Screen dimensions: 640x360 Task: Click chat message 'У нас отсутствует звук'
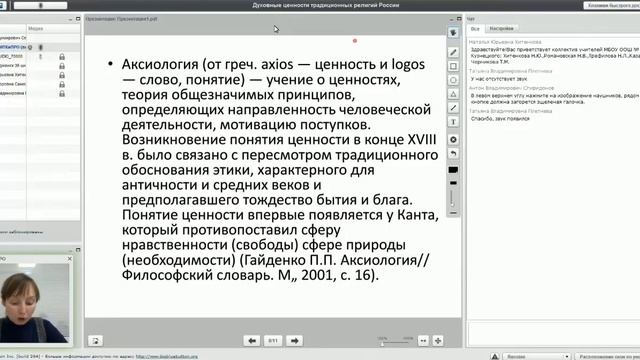(x=499, y=79)
